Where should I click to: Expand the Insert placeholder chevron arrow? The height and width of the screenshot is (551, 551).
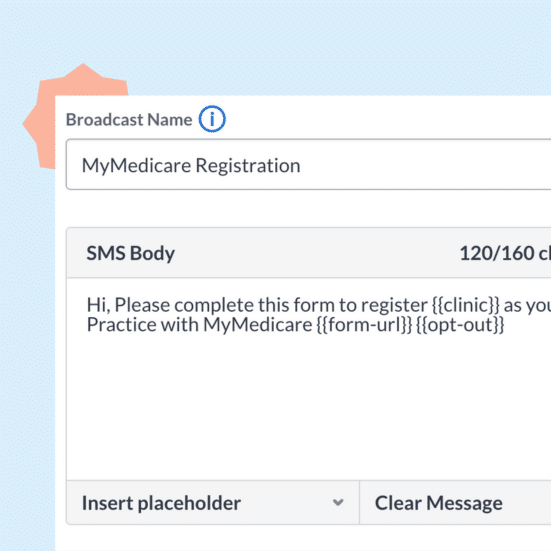(x=338, y=503)
